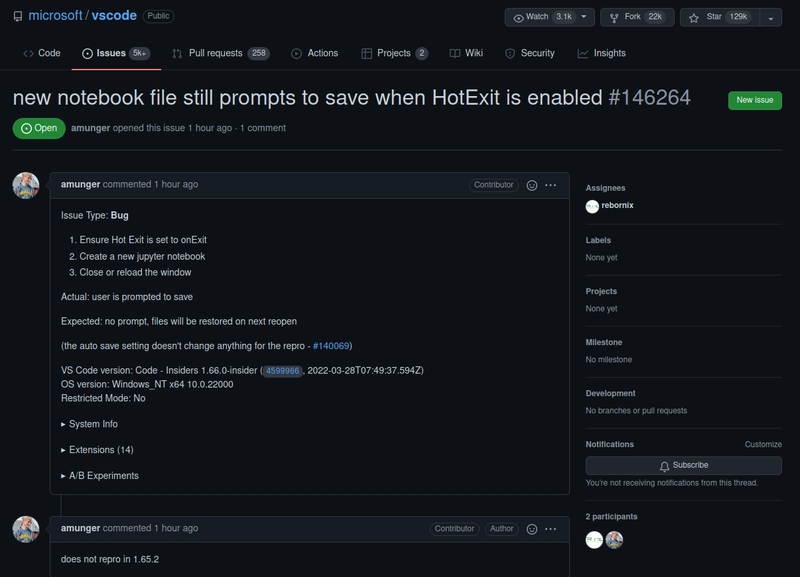
Task: Expand the Extensions (14) section
Action: pyautogui.click(x=97, y=450)
